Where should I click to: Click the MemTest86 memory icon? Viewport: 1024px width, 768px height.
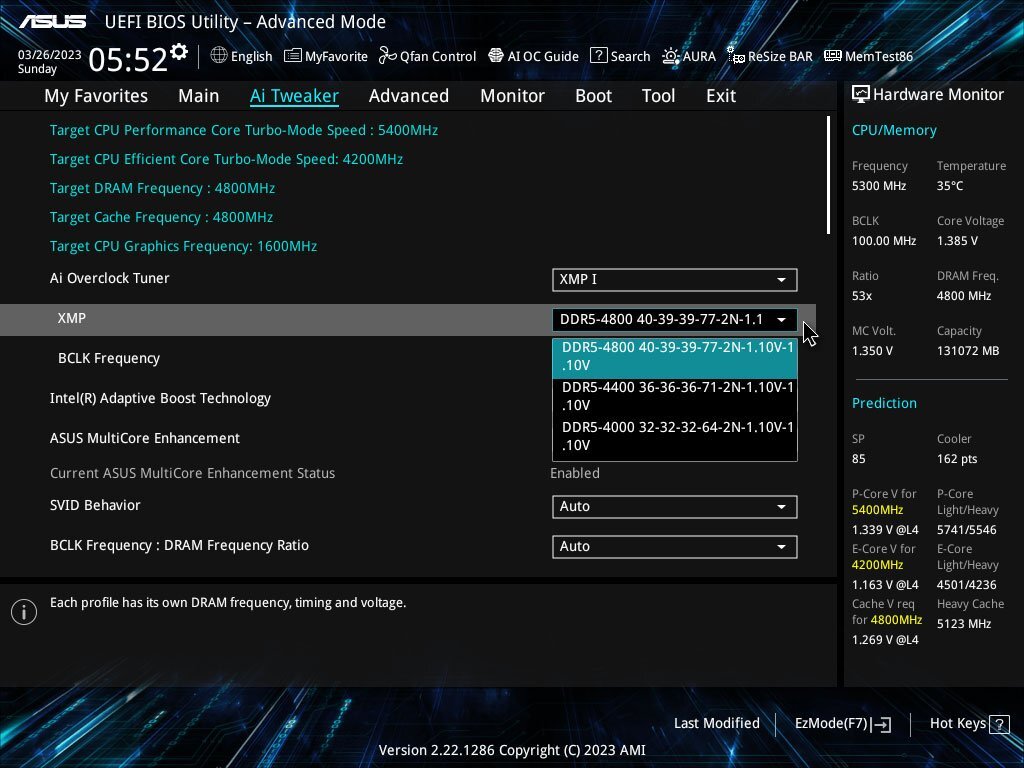[x=833, y=56]
